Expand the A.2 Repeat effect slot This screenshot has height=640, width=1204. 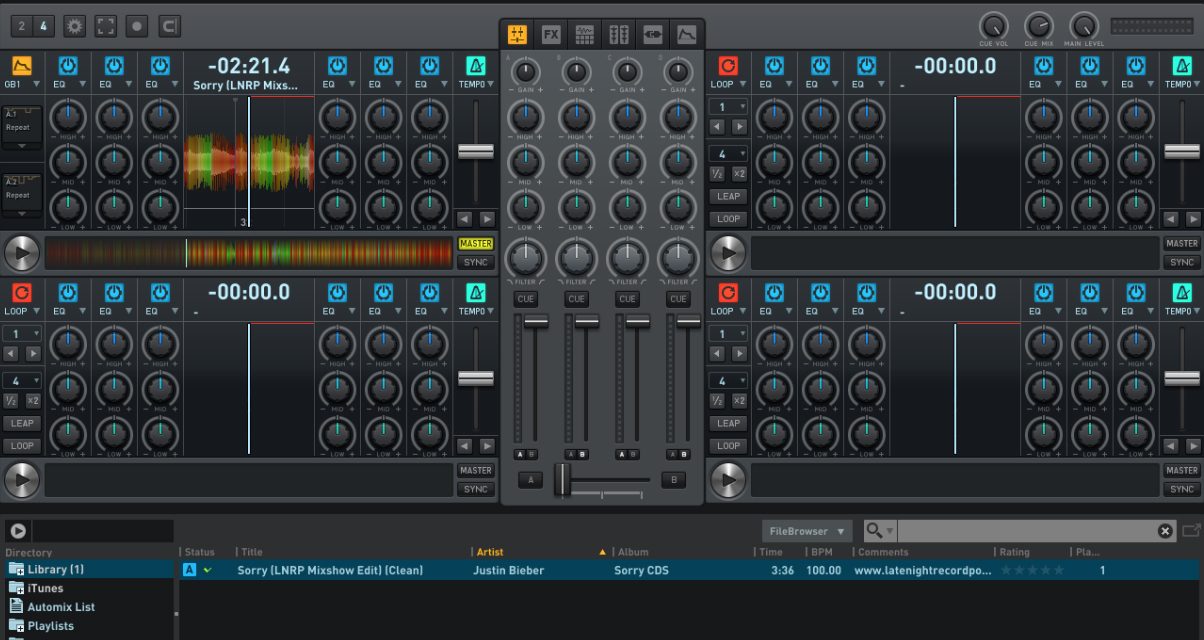pos(22,212)
